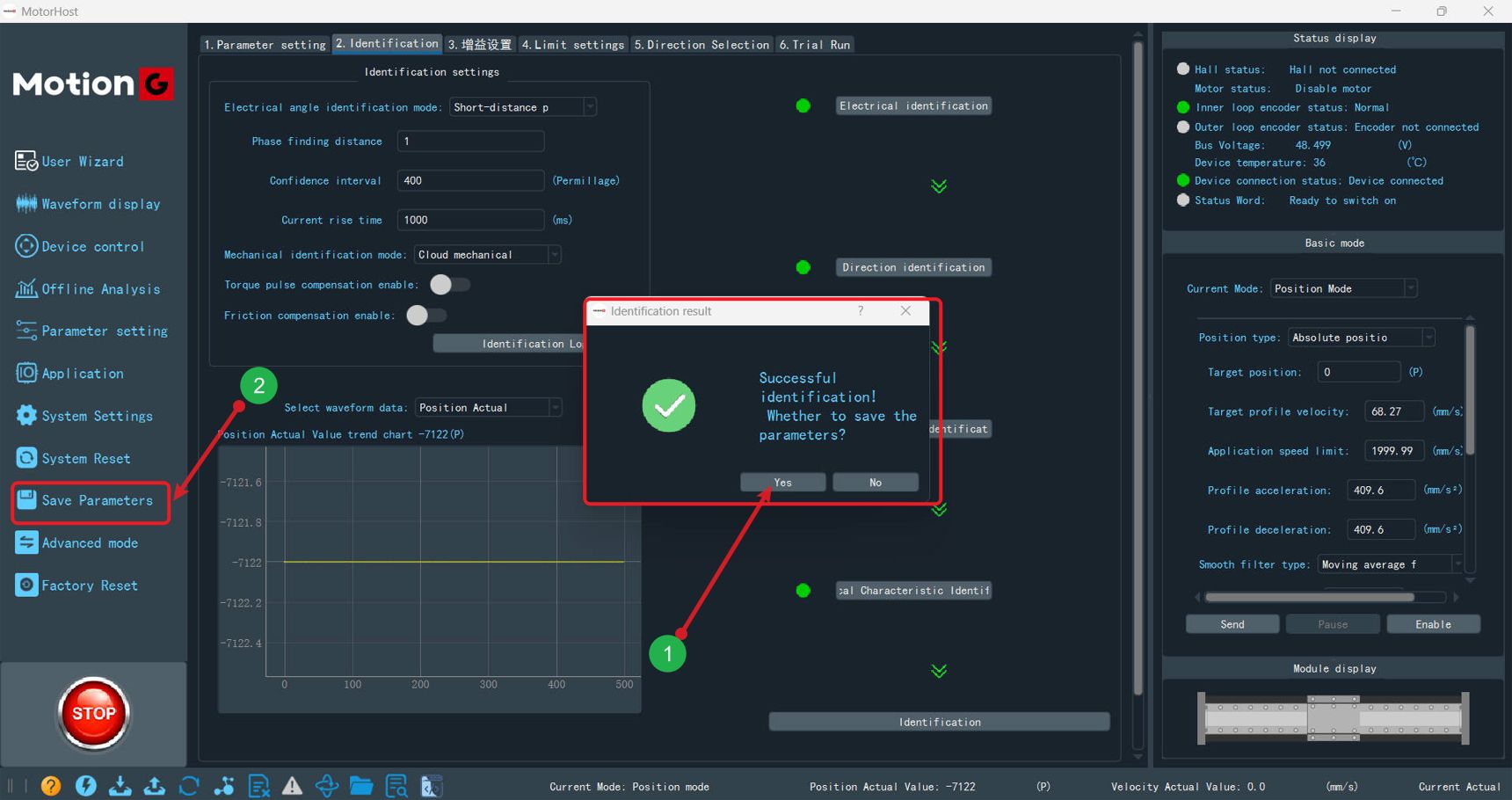Switch to Advanced mode

click(x=77, y=543)
